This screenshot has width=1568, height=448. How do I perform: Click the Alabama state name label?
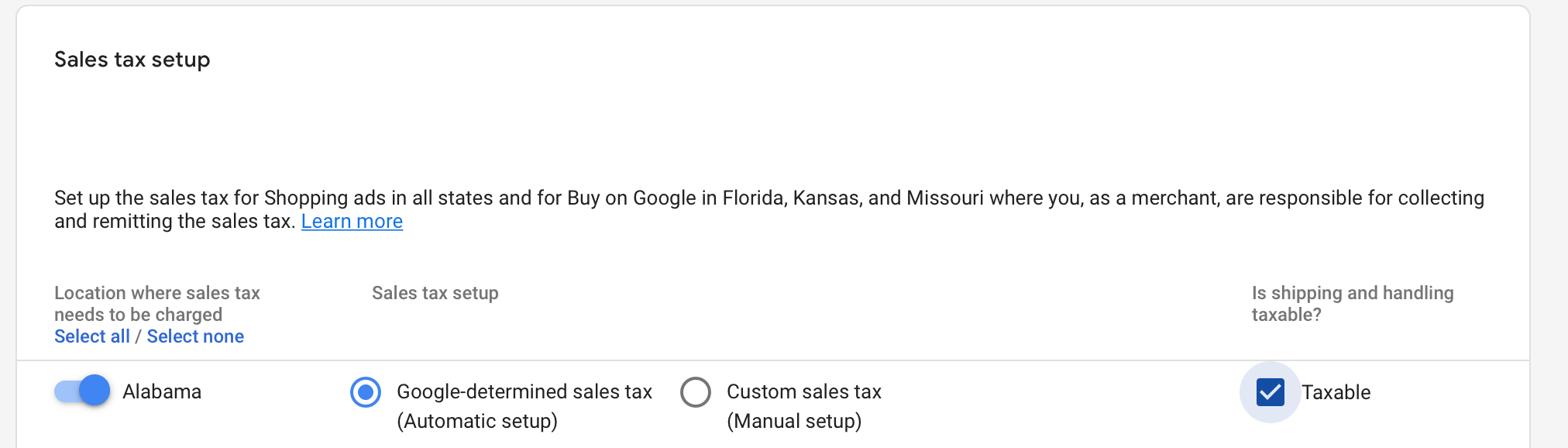coord(162,391)
